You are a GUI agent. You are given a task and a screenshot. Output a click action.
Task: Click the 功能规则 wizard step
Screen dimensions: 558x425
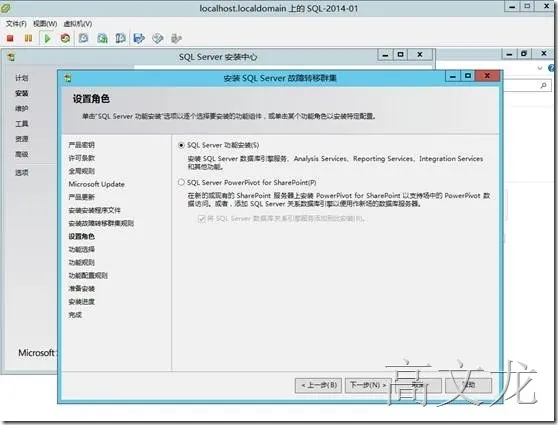point(81,263)
